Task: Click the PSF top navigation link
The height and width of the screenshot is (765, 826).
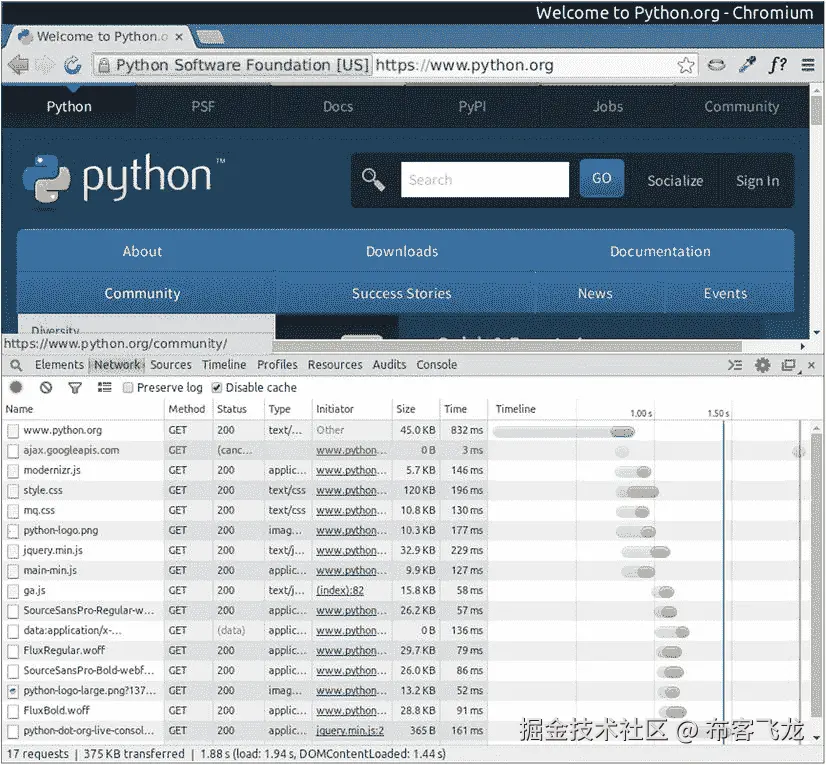Action: [x=203, y=107]
